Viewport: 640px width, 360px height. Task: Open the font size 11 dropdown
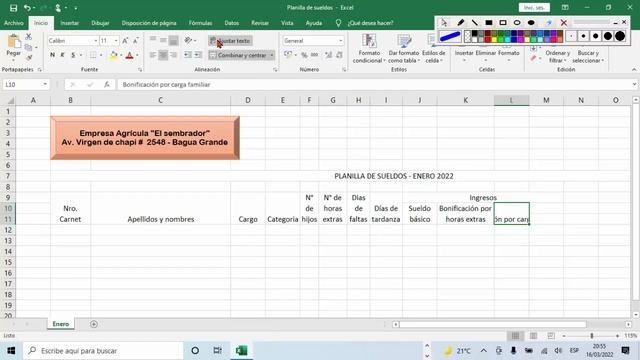tap(116, 41)
